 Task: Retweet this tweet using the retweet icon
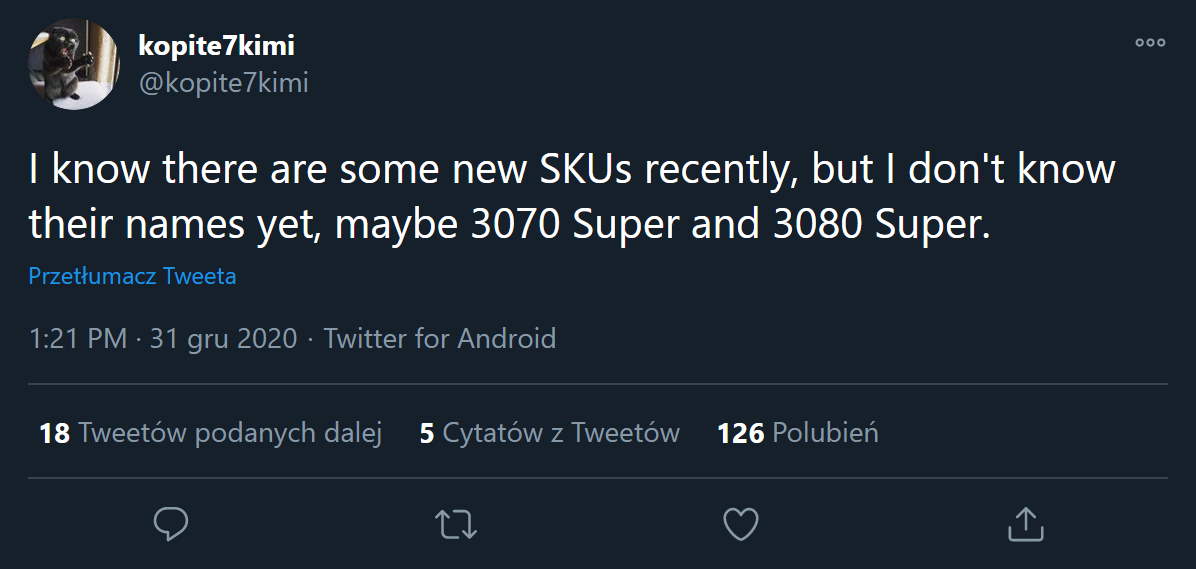click(457, 523)
